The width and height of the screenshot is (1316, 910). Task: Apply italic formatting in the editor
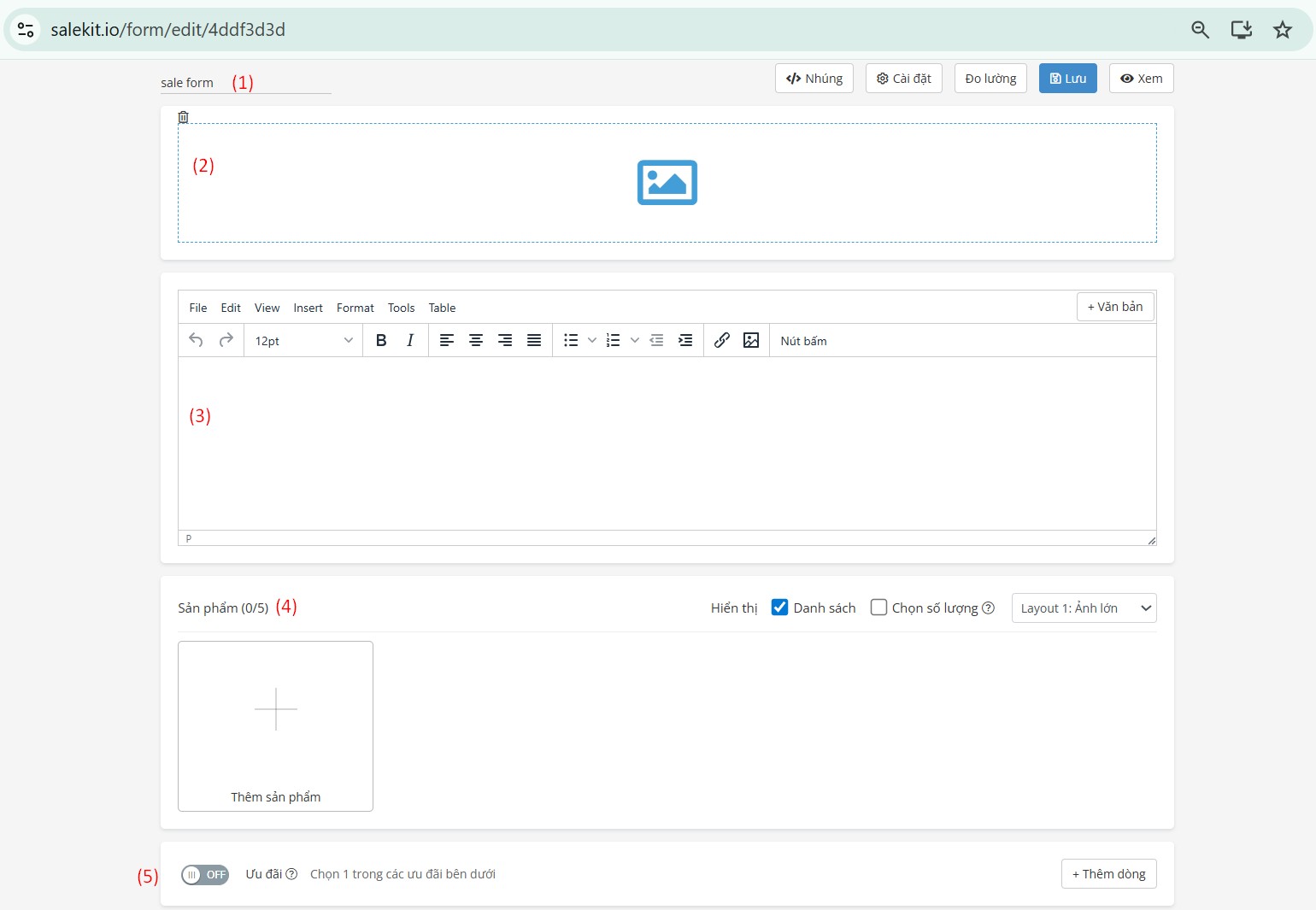410,340
